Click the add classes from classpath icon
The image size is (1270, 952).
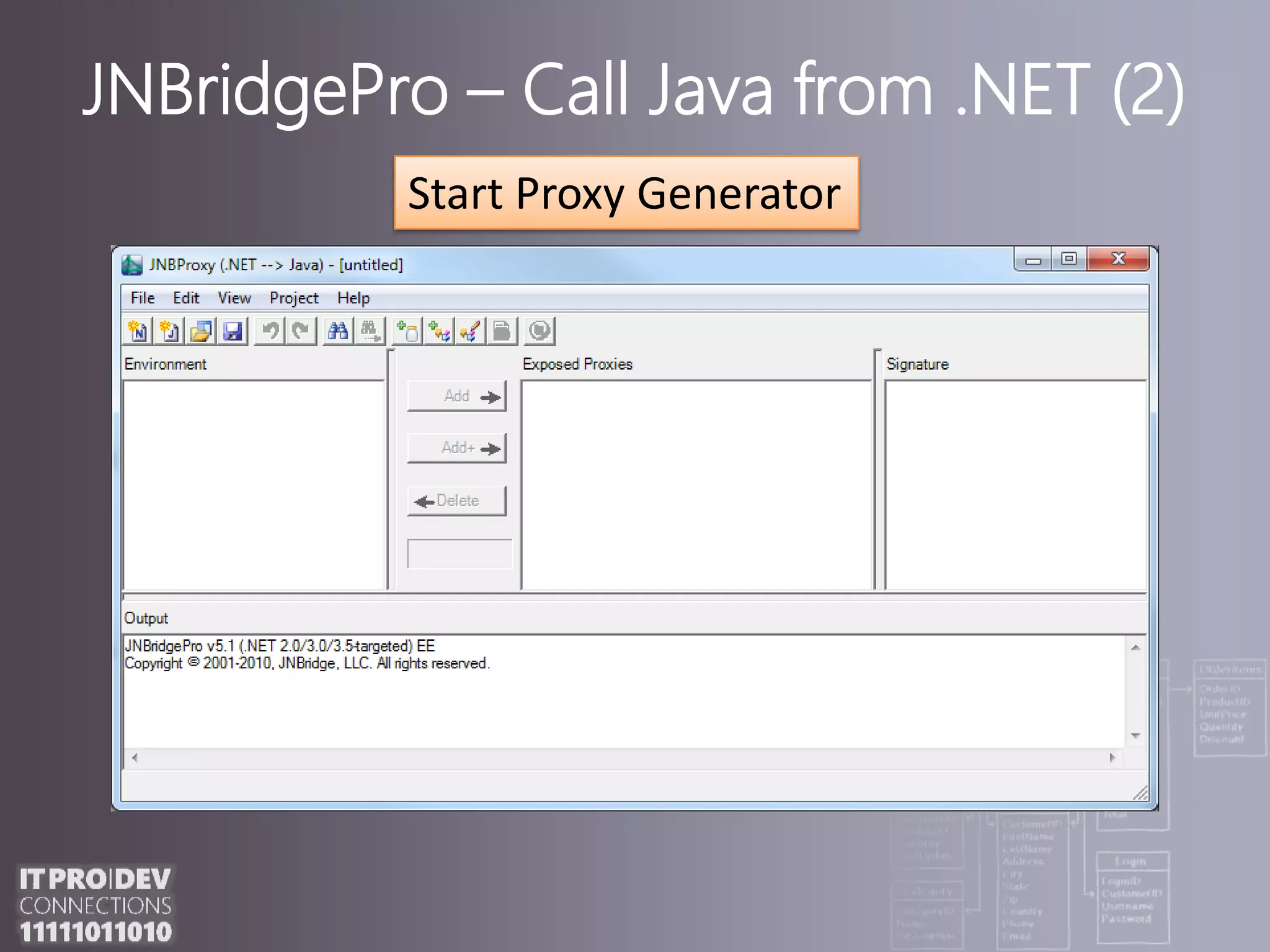pyautogui.click(x=439, y=332)
